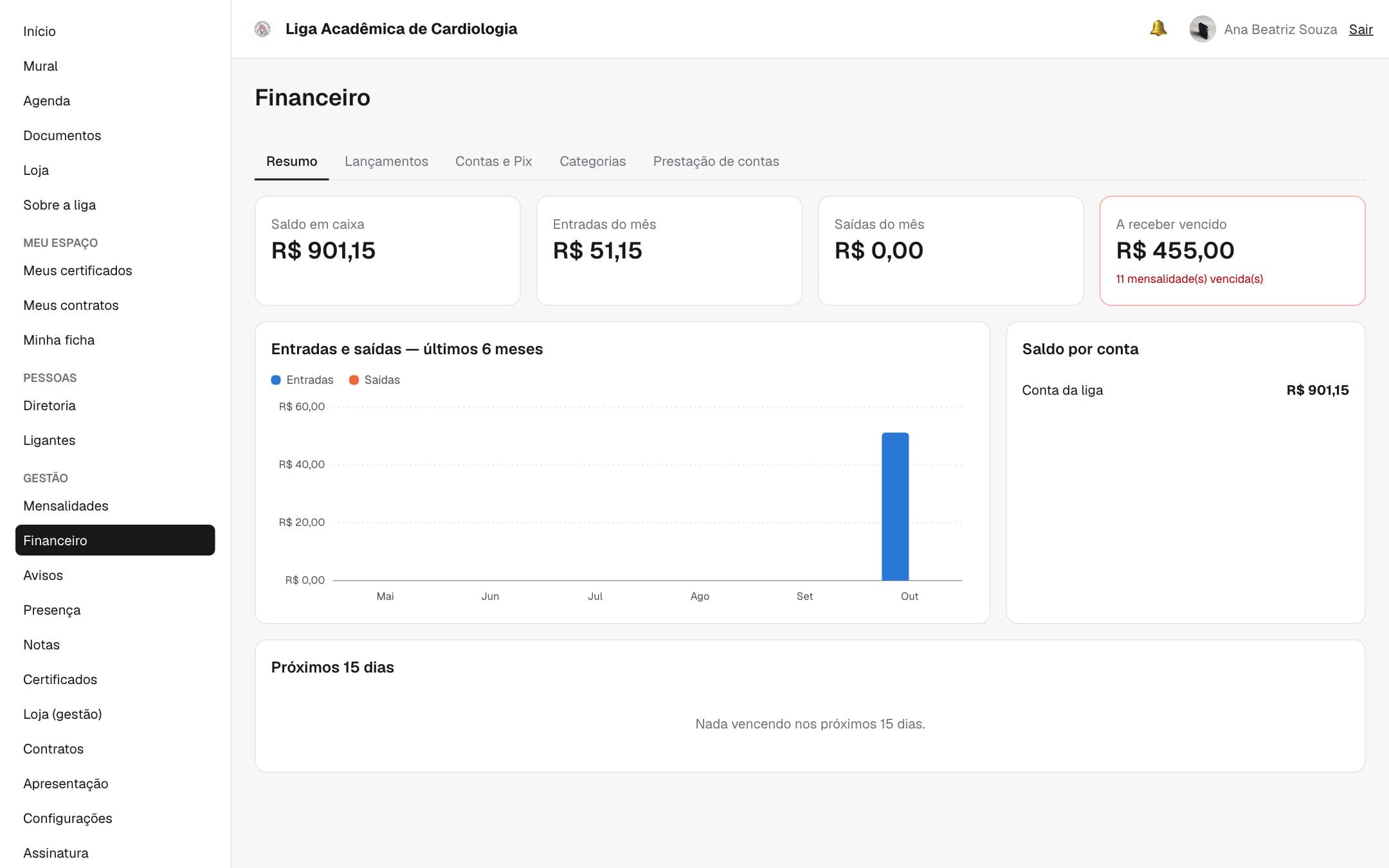This screenshot has width=1389, height=868.
Task: Click the notification bell icon
Action: pos(1158,28)
